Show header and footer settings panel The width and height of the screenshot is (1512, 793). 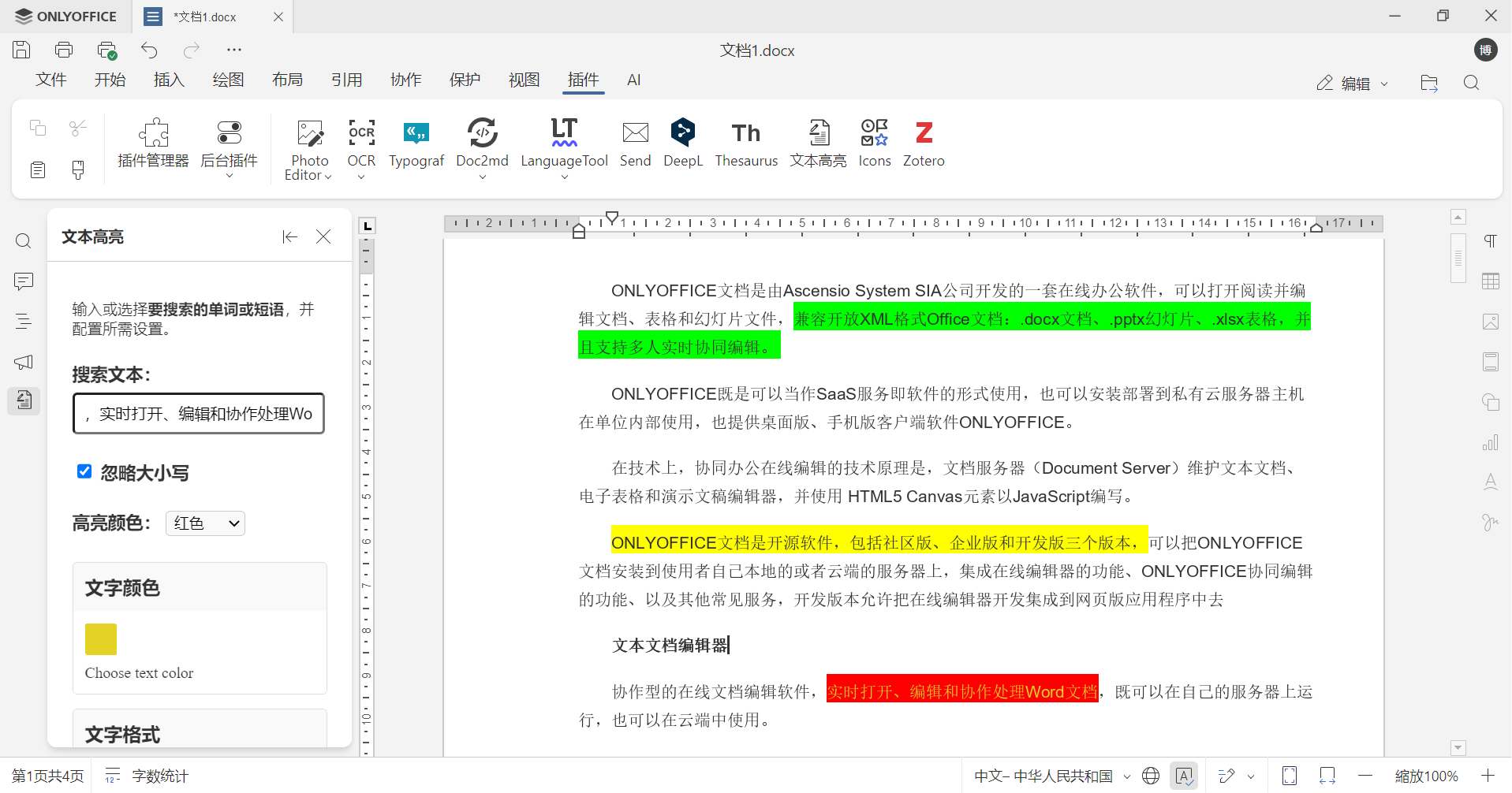point(1491,361)
